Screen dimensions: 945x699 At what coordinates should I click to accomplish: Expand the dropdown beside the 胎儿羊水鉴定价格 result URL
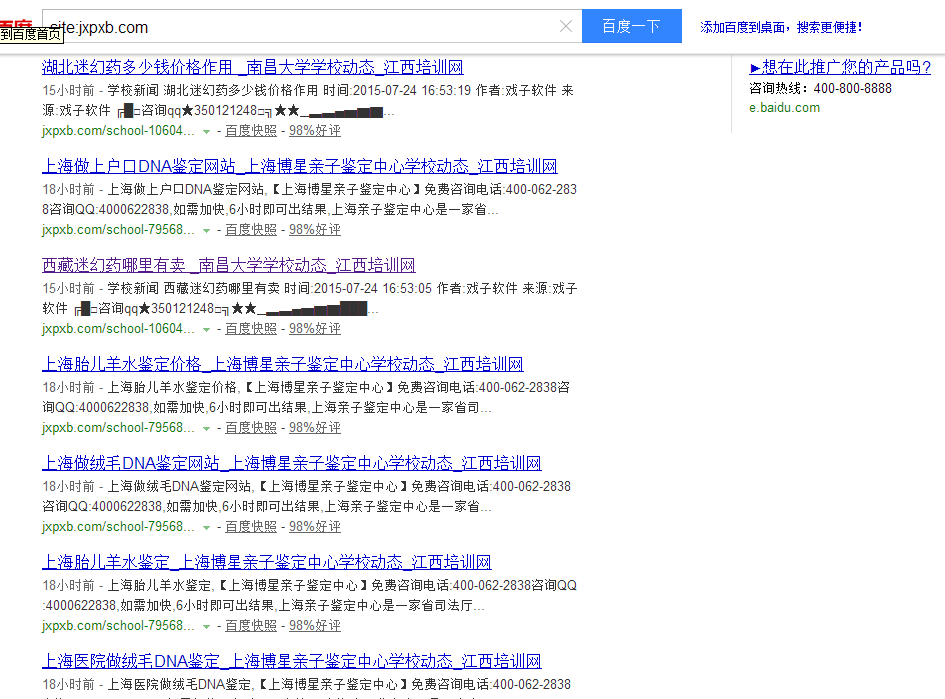(x=207, y=427)
